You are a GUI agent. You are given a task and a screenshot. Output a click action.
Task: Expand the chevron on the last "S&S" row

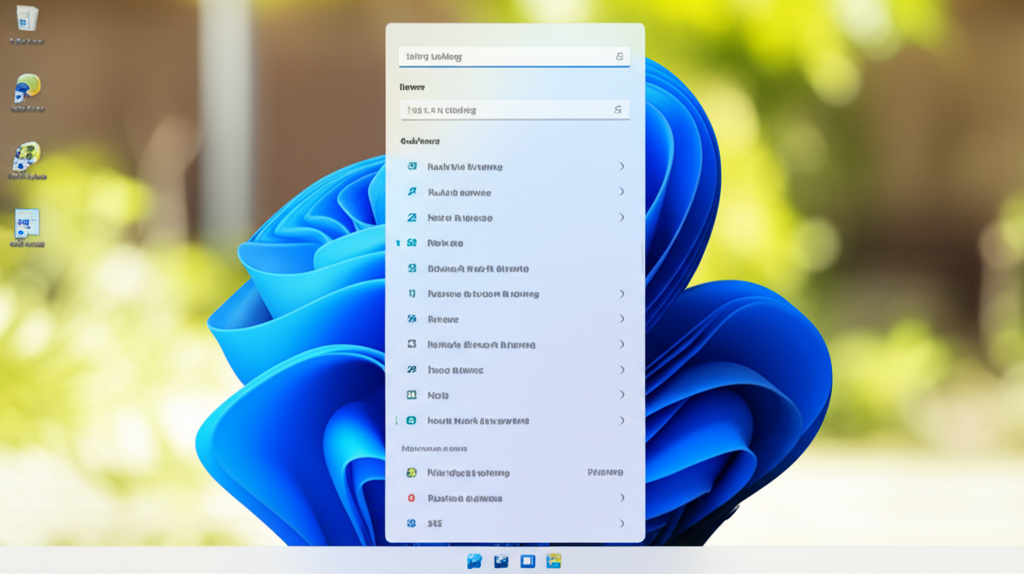(x=621, y=523)
